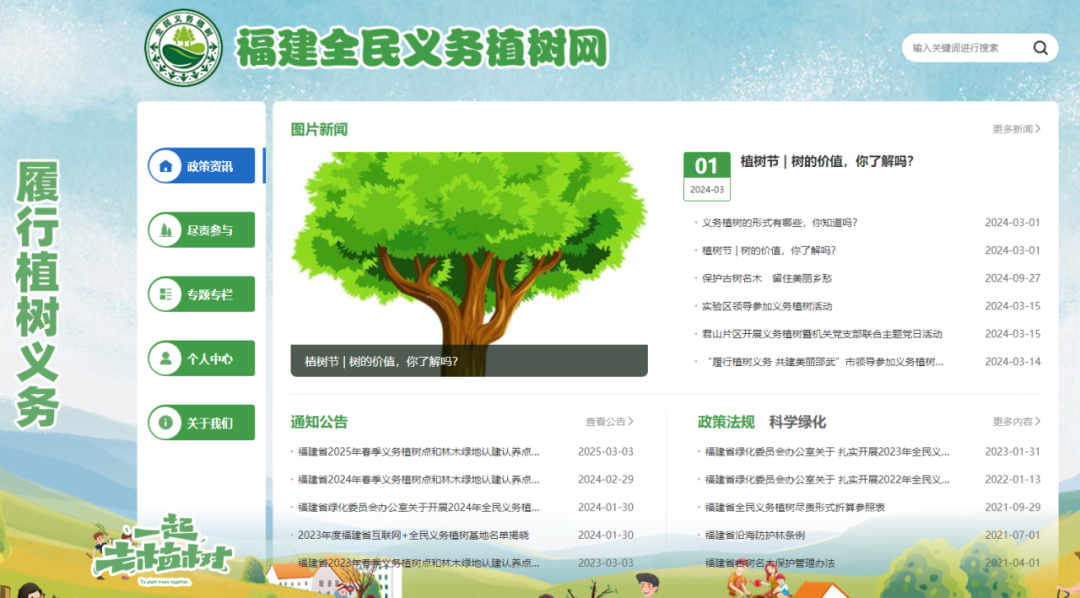The width and height of the screenshot is (1080, 598).
Task: Open news item “履行植树义务 共建美丽邵武”
Action: point(823,362)
